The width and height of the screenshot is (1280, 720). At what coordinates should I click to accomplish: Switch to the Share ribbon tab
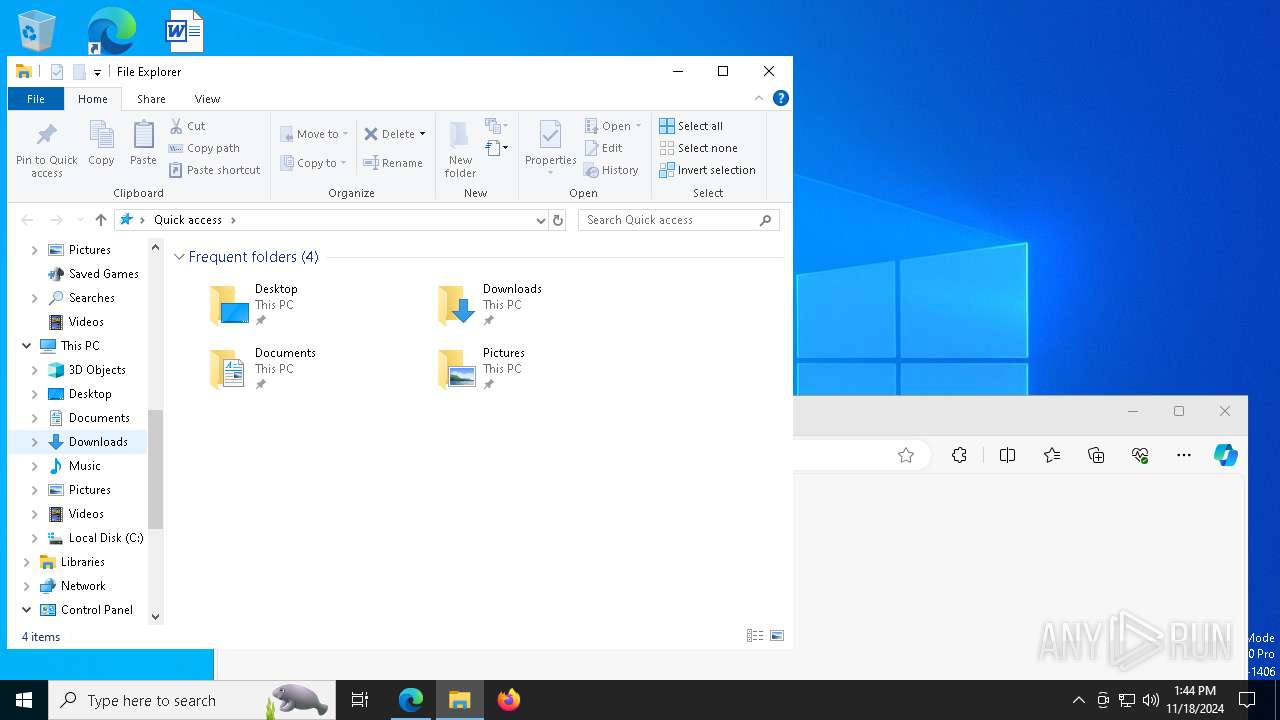point(151,99)
